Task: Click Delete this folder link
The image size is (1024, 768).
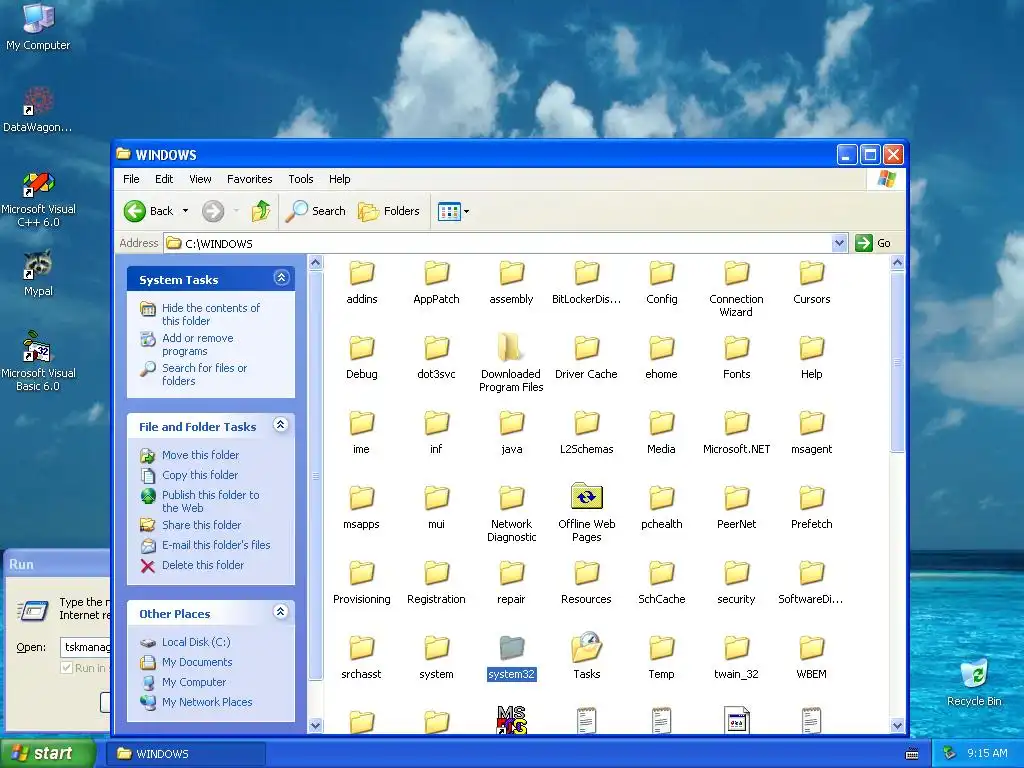Action: click(202, 565)
